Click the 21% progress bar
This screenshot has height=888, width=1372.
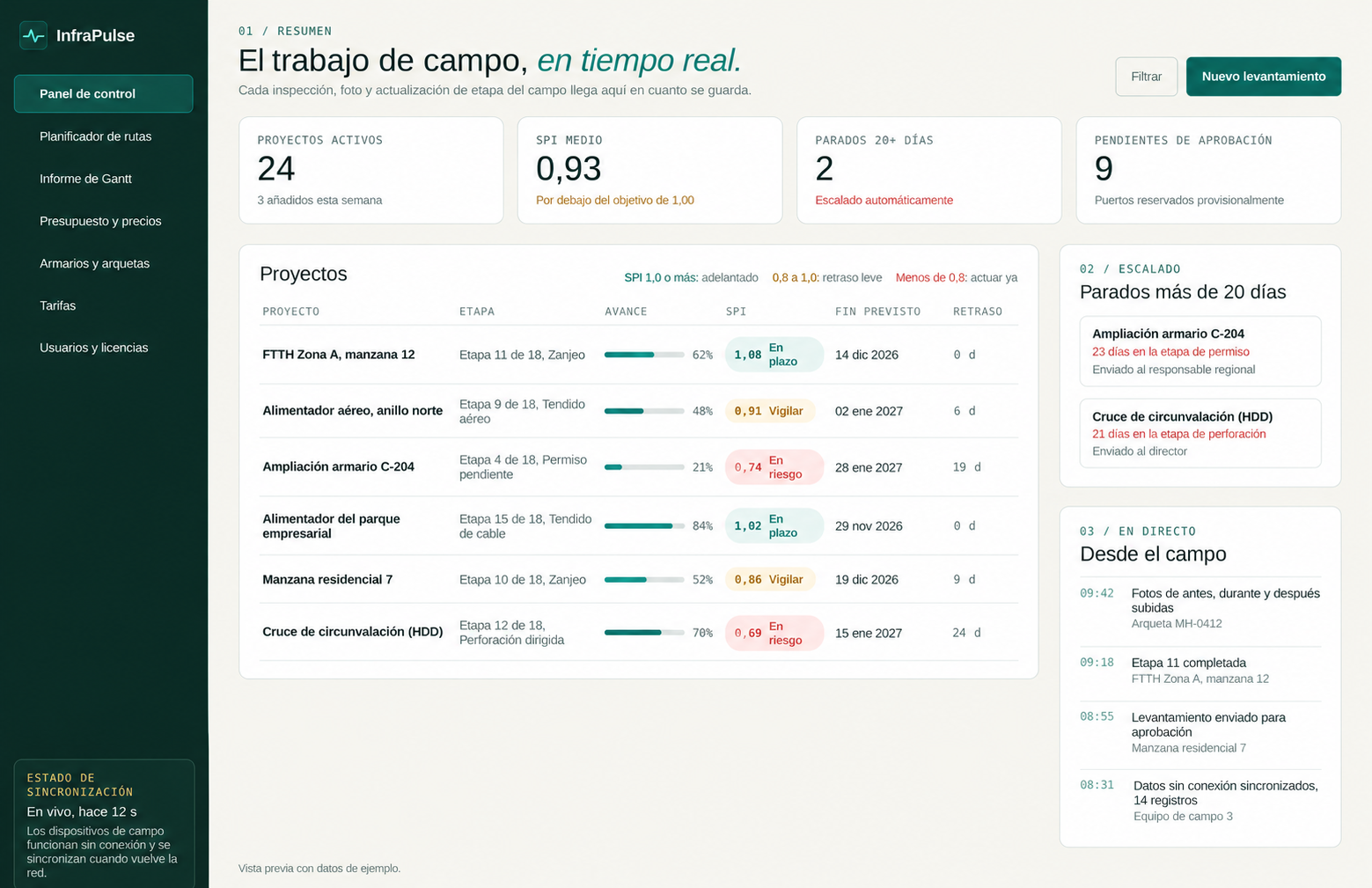(x=644, y=467)
